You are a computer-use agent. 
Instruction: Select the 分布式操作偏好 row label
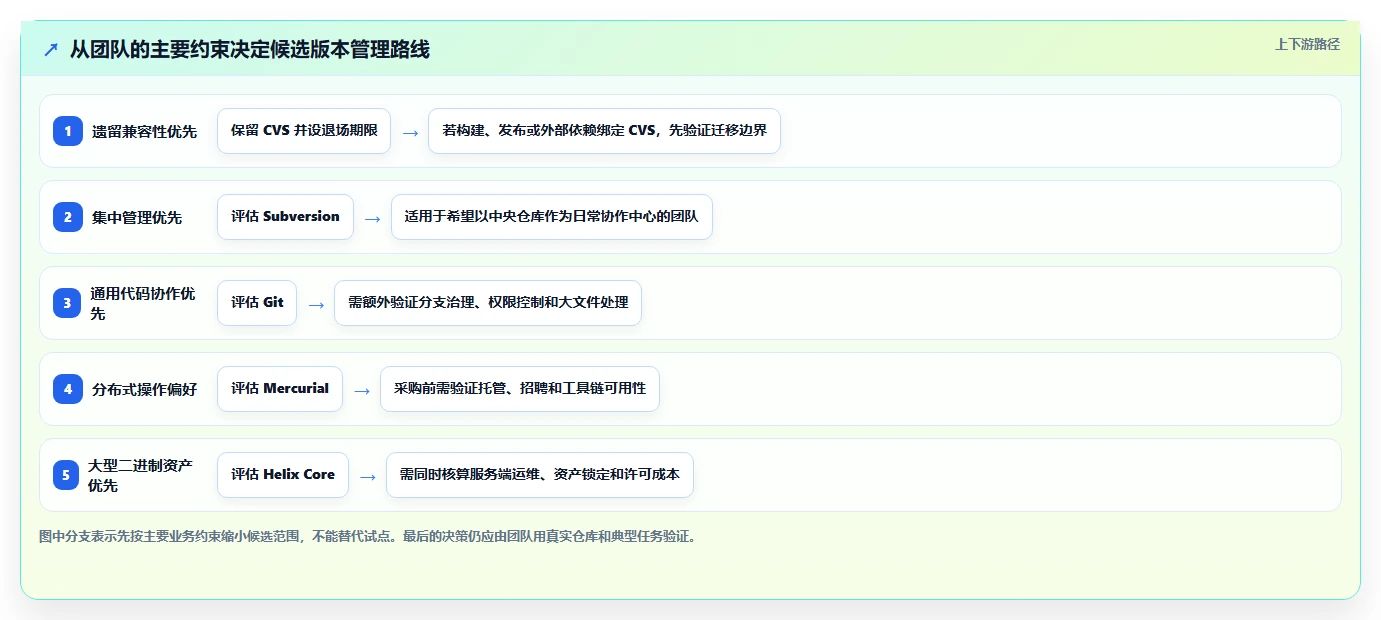click(144, 389)
